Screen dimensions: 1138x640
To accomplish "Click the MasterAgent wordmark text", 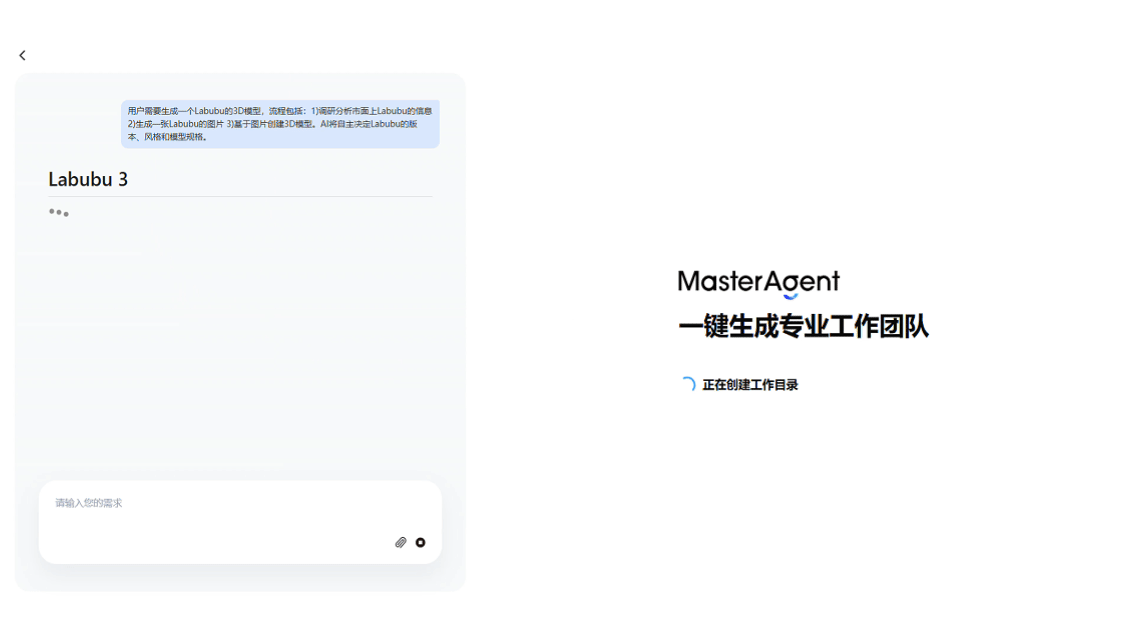I will [760, 281].
